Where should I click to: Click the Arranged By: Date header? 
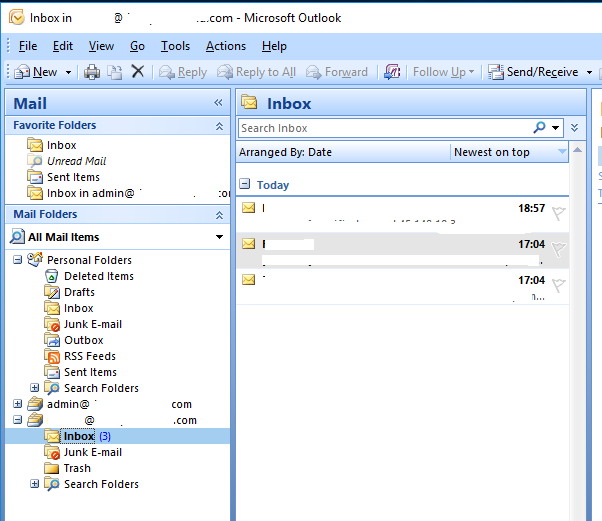click(343, 152)
